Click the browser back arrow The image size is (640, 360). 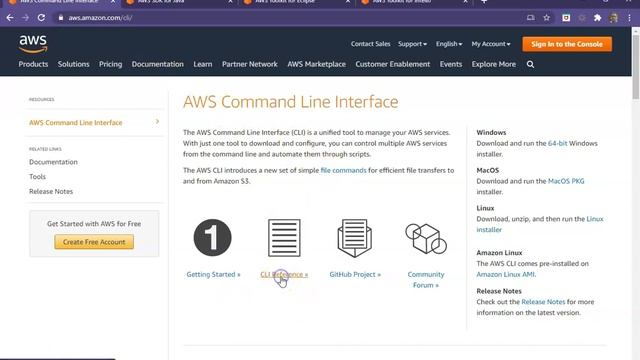pyautogui.click(x=10, y=18)
